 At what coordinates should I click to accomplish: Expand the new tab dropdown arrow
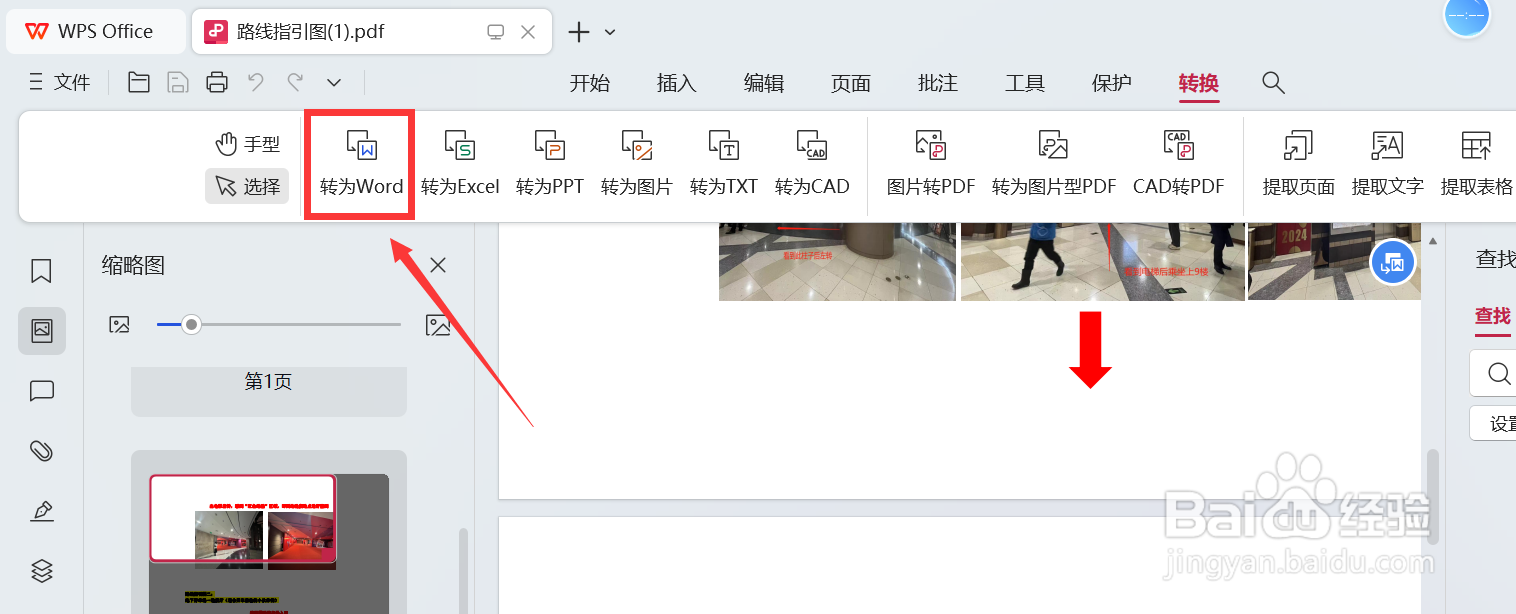[610, 32]
